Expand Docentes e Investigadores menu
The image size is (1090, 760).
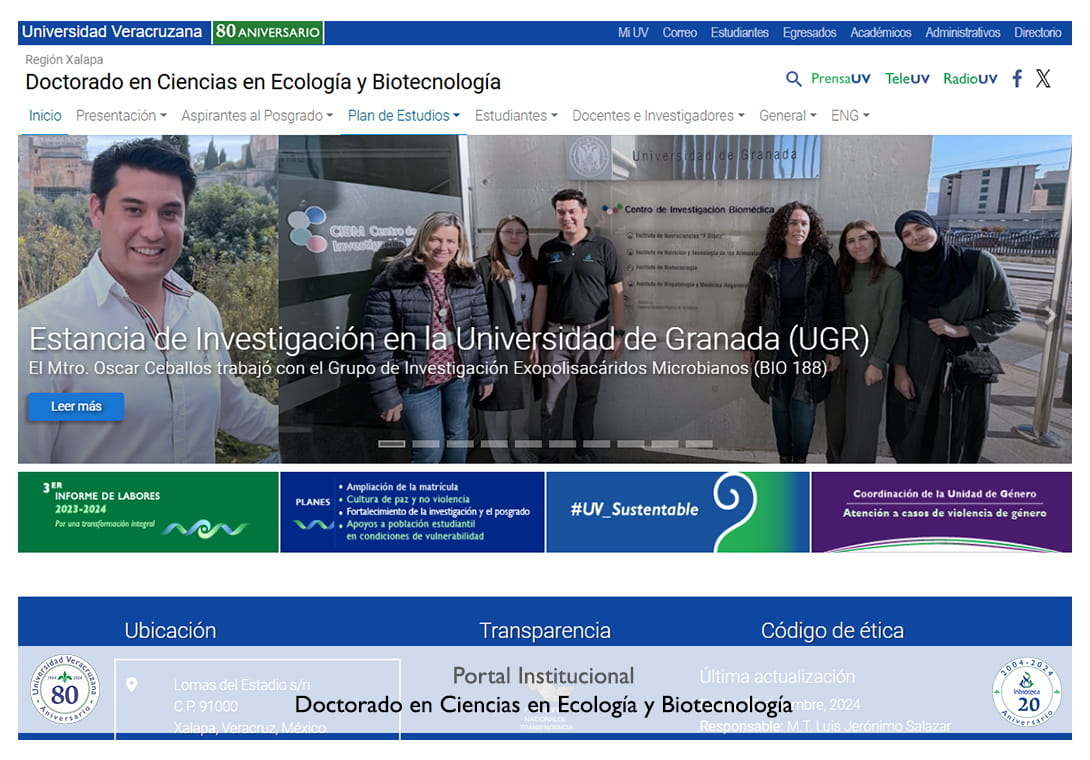point(658,116)
